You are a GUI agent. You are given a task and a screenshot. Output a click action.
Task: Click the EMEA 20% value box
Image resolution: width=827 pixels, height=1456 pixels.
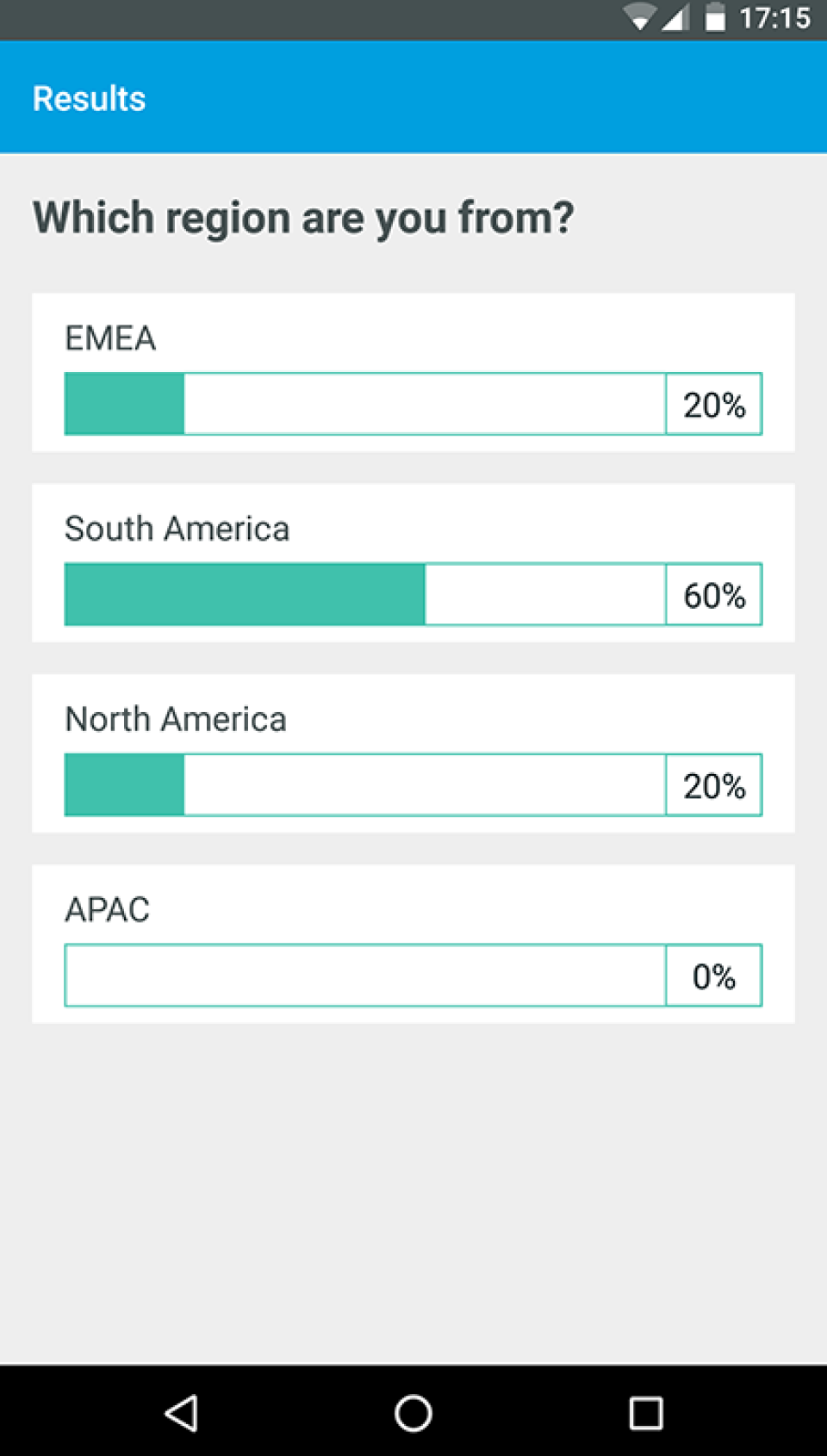(x=714, y=405)
